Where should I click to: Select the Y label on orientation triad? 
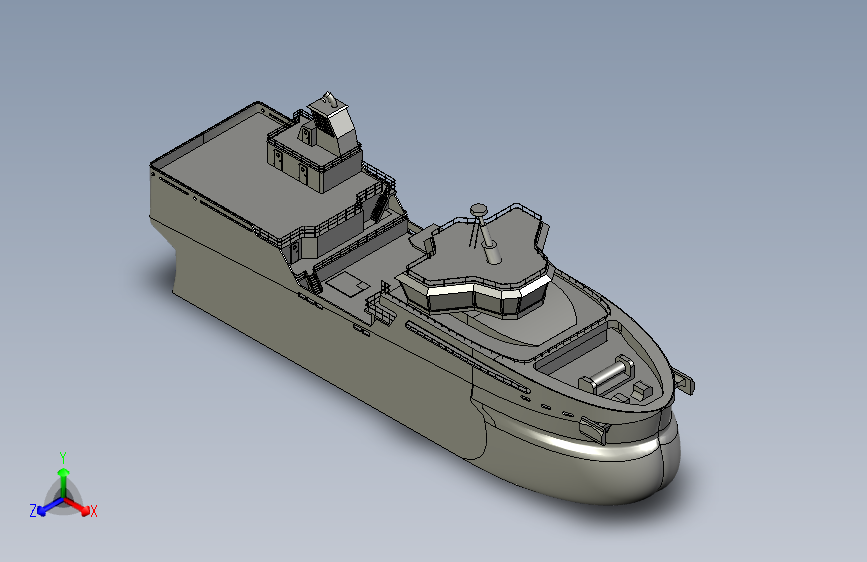point(63,458)
